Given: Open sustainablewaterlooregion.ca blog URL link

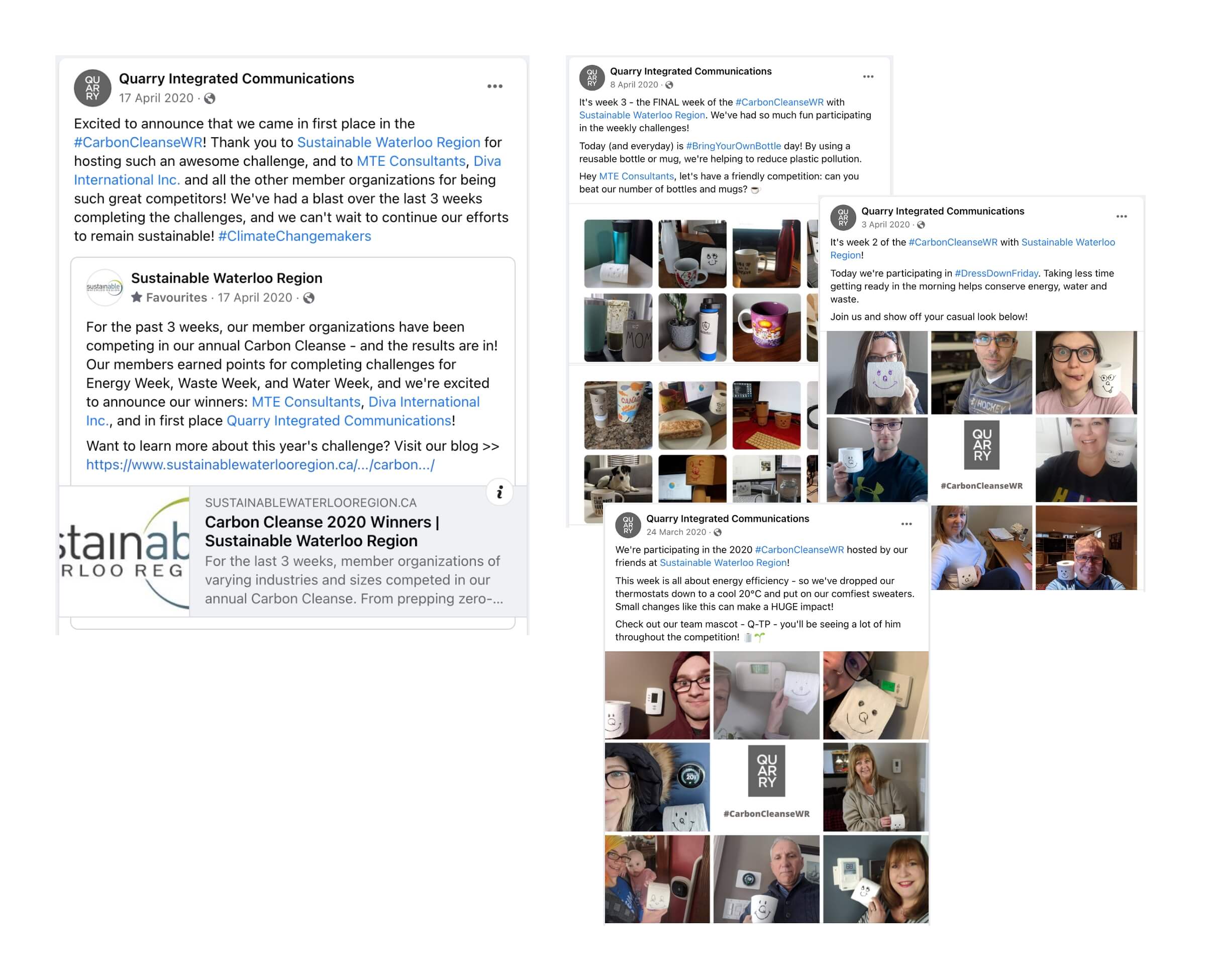Looking at the screenshot, I should pyautogui.click(x=260, y=464).
